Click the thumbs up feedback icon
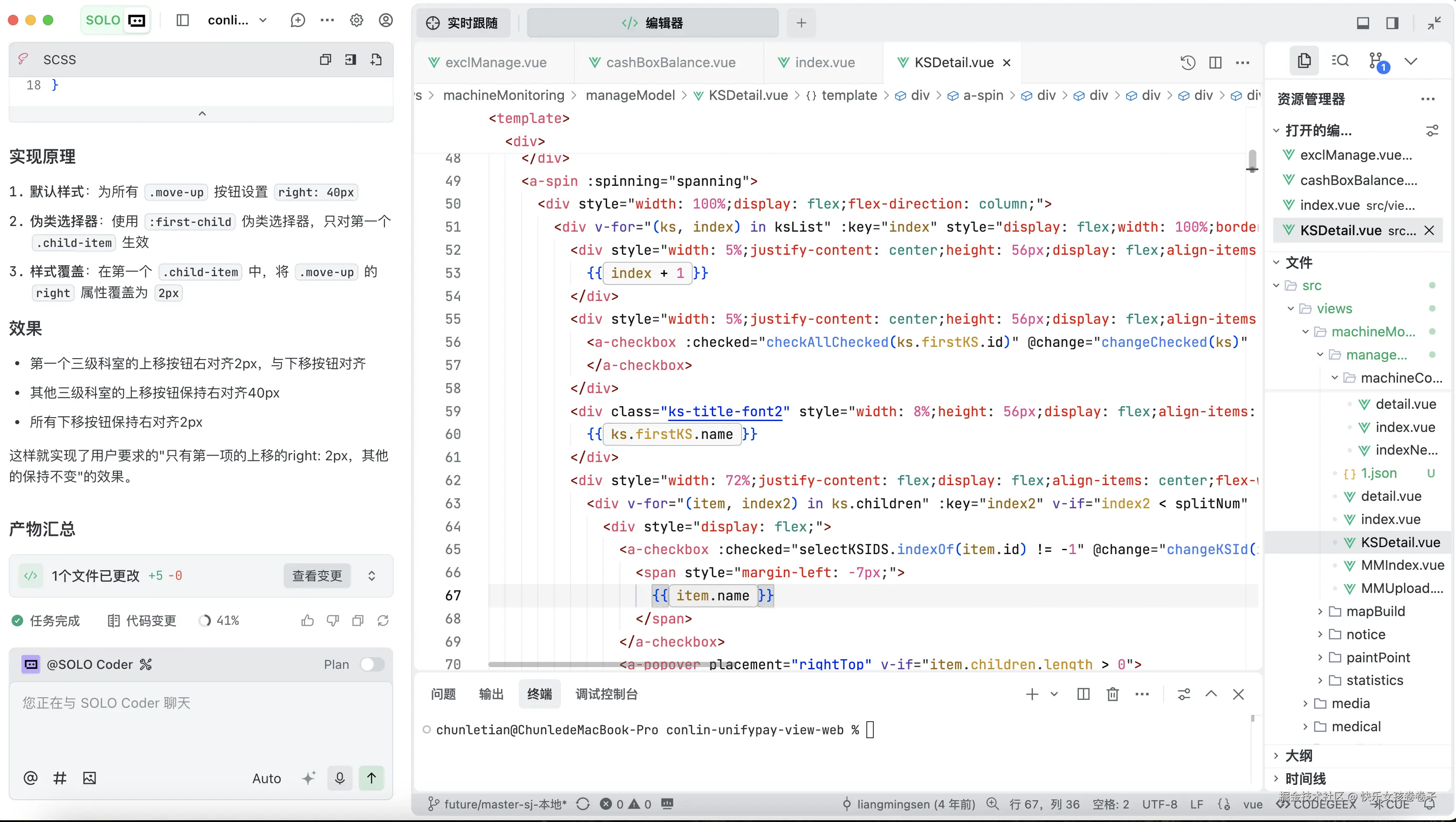This screenshot has height=822, width=1456. point(307,621)
